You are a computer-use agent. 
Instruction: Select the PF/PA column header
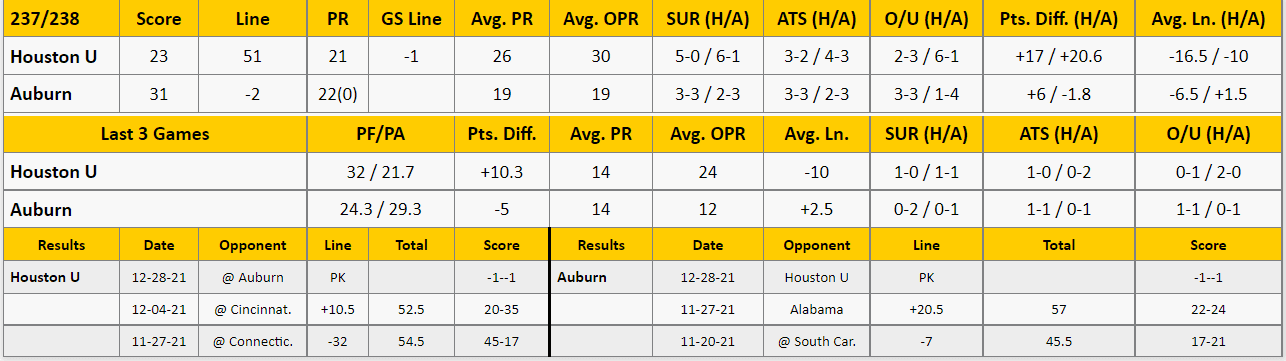[381, 134]
